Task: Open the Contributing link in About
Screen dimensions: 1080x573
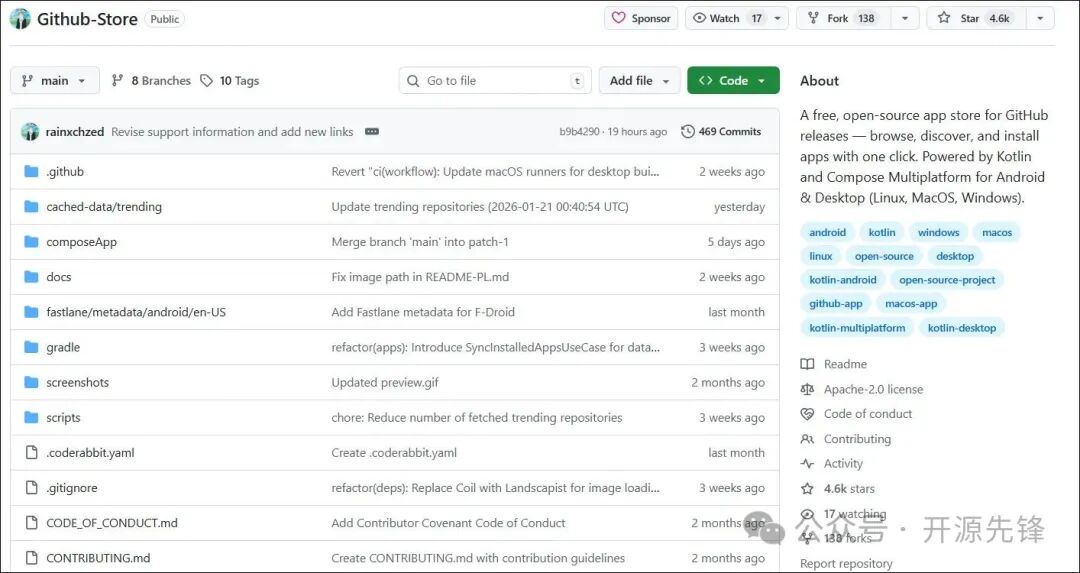Action: [846, 439]
